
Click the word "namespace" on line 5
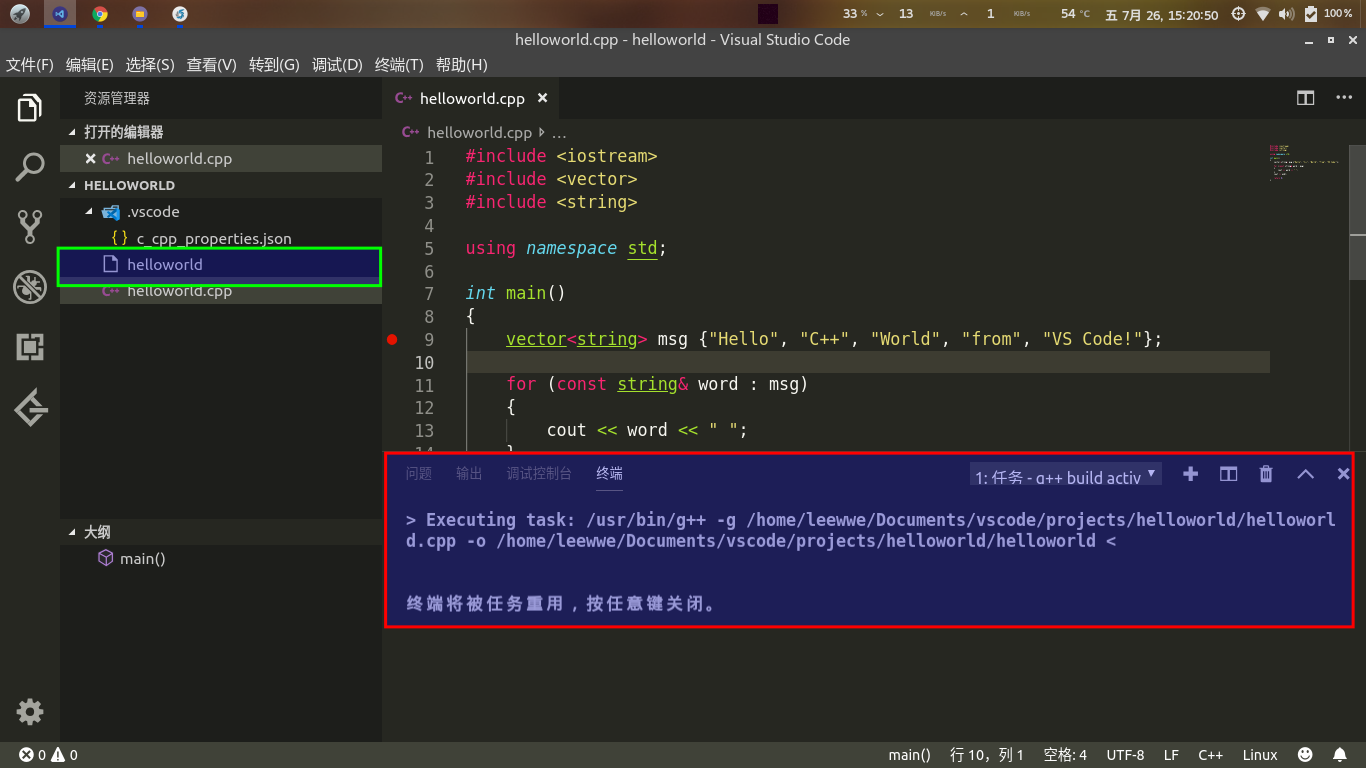click(x=571, y=248)
